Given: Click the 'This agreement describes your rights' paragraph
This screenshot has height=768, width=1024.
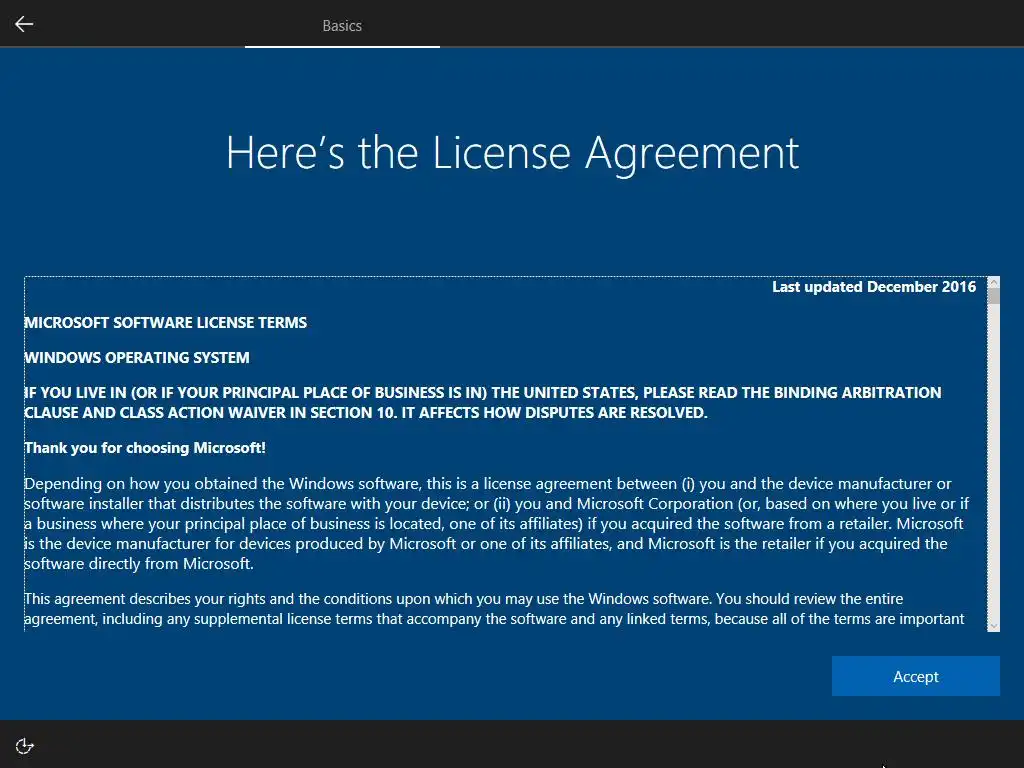Looking at the screenshot, I should click(494, 609).
